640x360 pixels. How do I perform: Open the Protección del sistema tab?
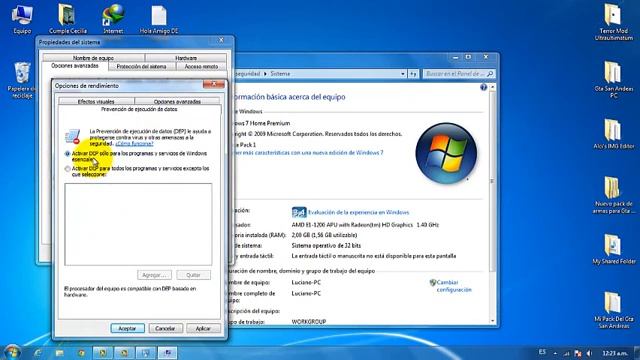coord(141,67)
